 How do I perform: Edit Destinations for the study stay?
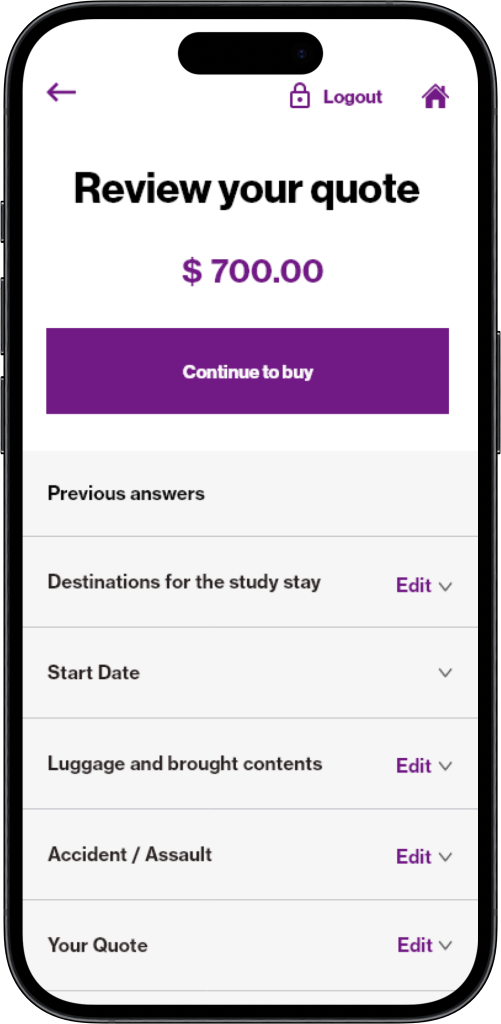pos(413,585)
